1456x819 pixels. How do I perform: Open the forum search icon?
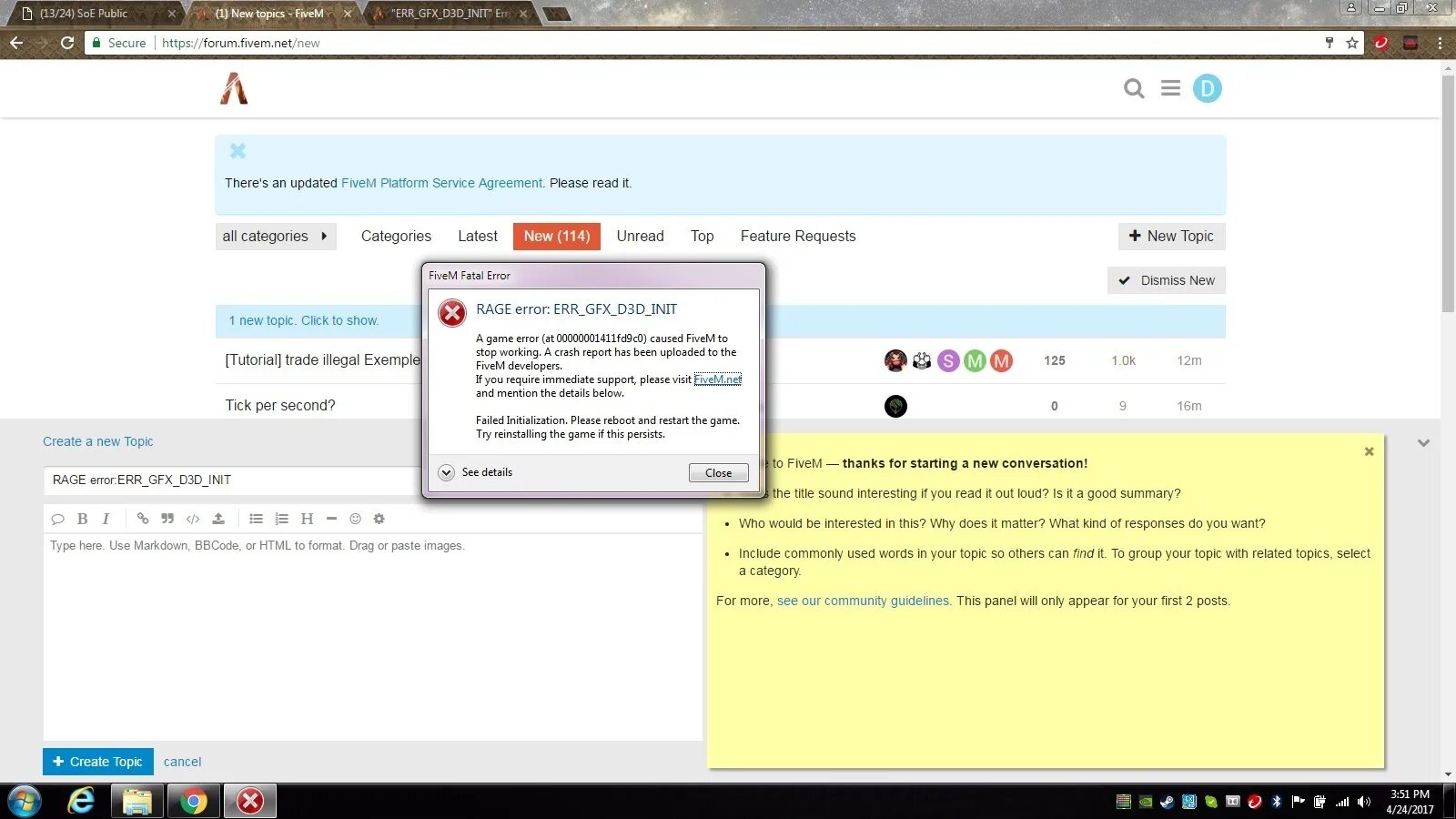pyautogui.click(x=1134, y=88)
